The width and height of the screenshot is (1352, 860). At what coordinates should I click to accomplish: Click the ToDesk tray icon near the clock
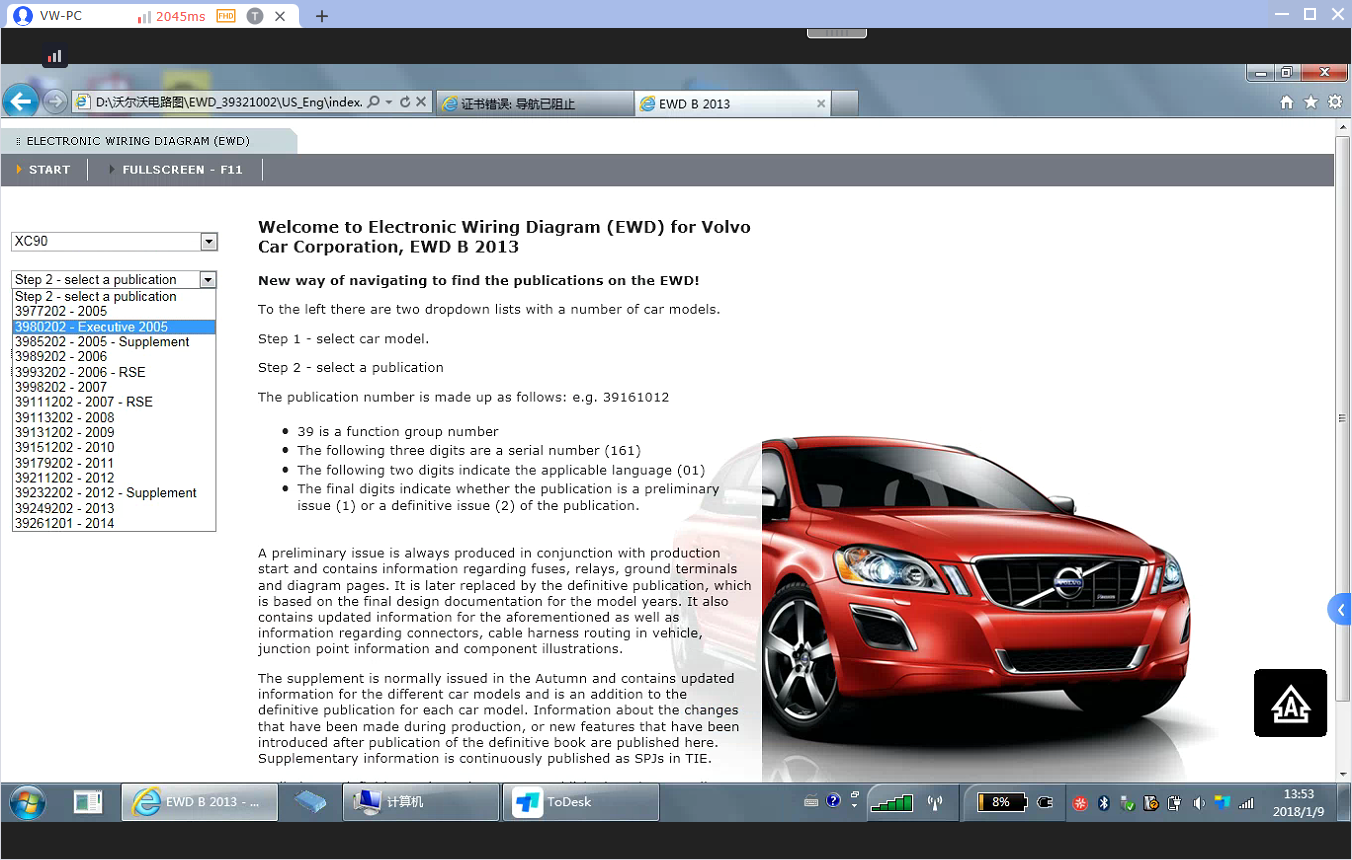point(1221,802)
